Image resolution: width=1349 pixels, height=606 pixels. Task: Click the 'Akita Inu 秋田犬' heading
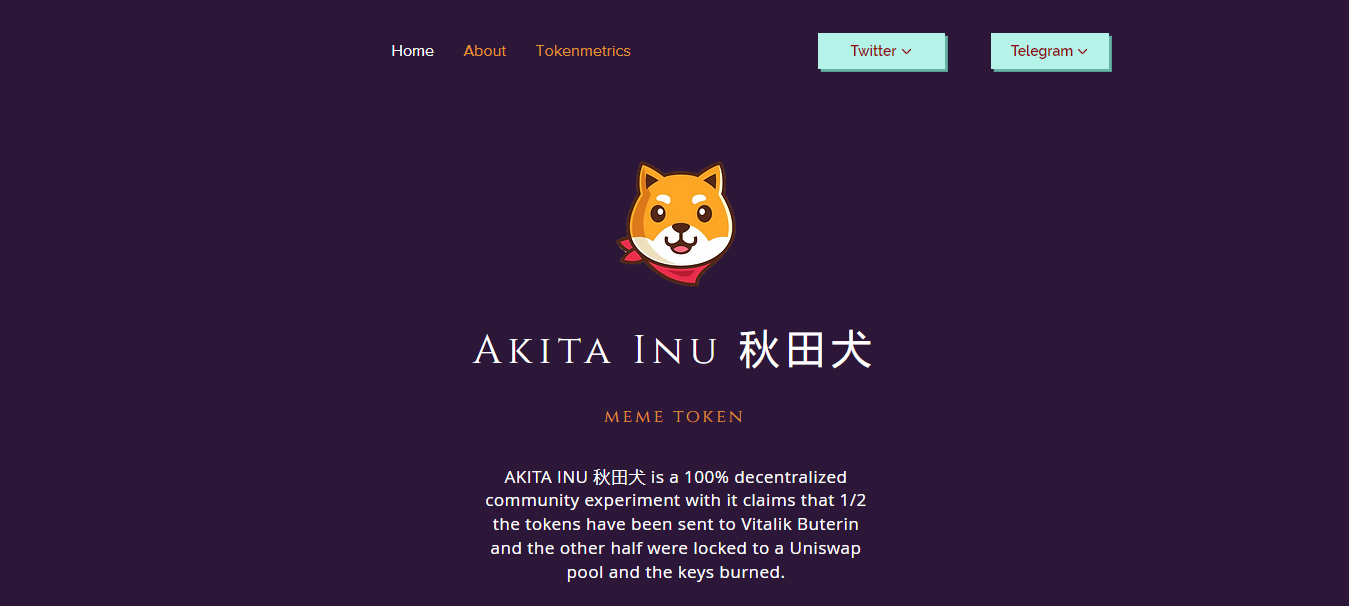[673, 351]
